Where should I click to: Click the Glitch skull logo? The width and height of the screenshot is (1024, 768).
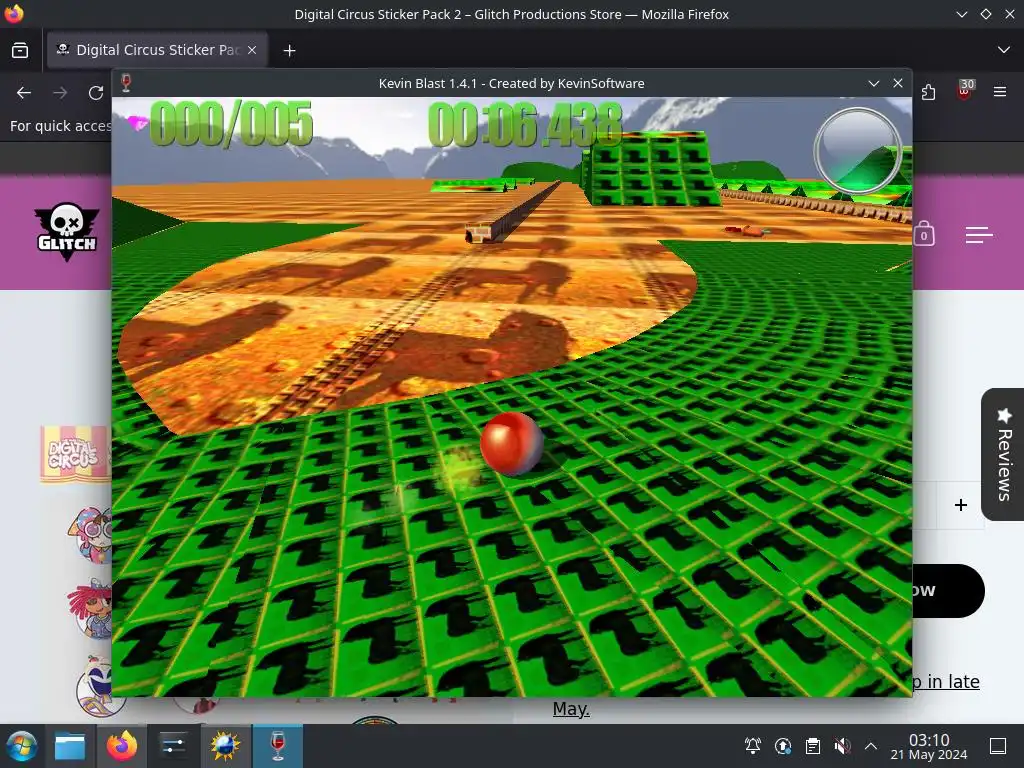(x=67, y=232)
